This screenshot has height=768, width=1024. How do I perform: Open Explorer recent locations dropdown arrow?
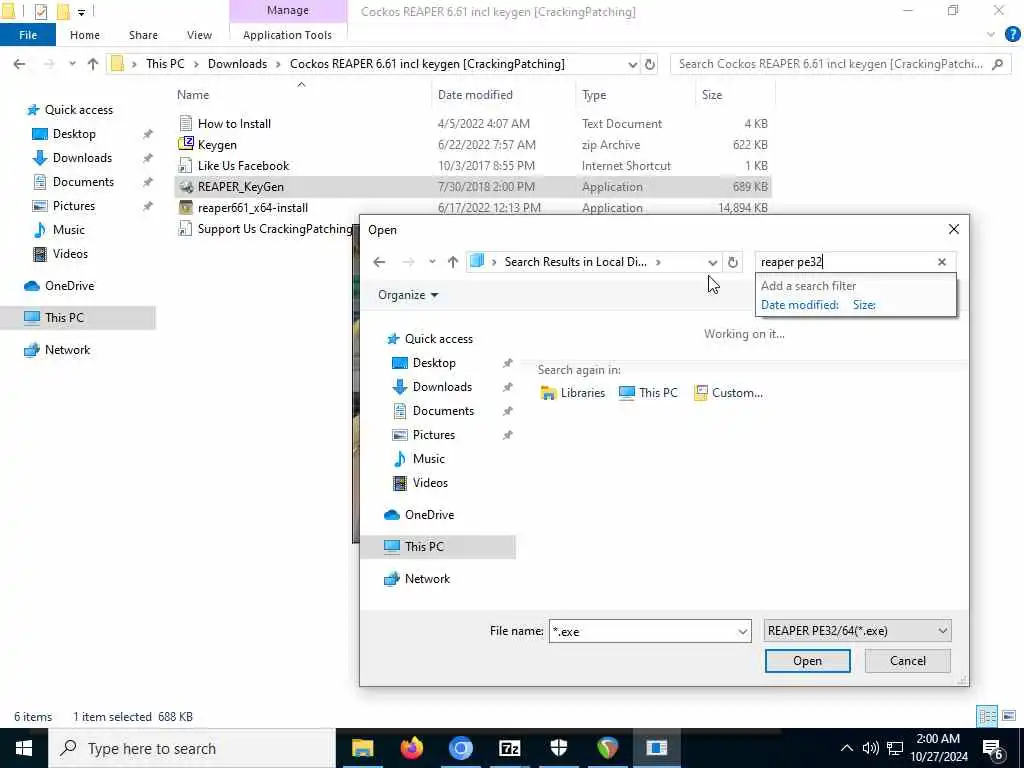72,64
